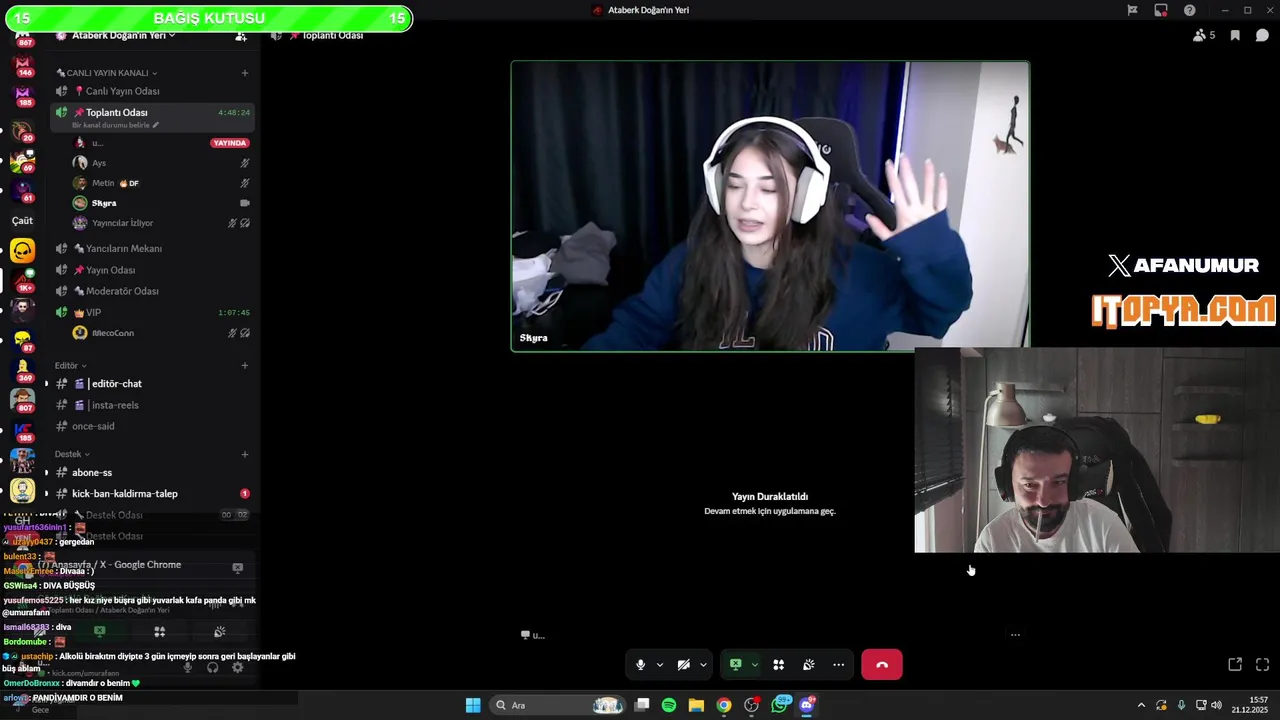Open Discord icon in the taskbar
The height and width of the screenshot is (720, 1280).
(807, 705)
